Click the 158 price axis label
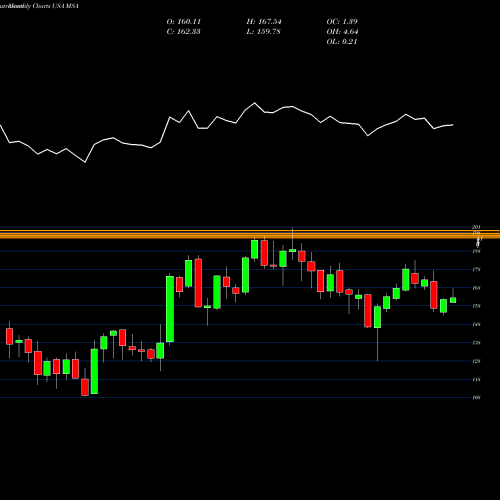Viewport: 500px width, 500px height. pyautogui.click(x=476, y=306)
